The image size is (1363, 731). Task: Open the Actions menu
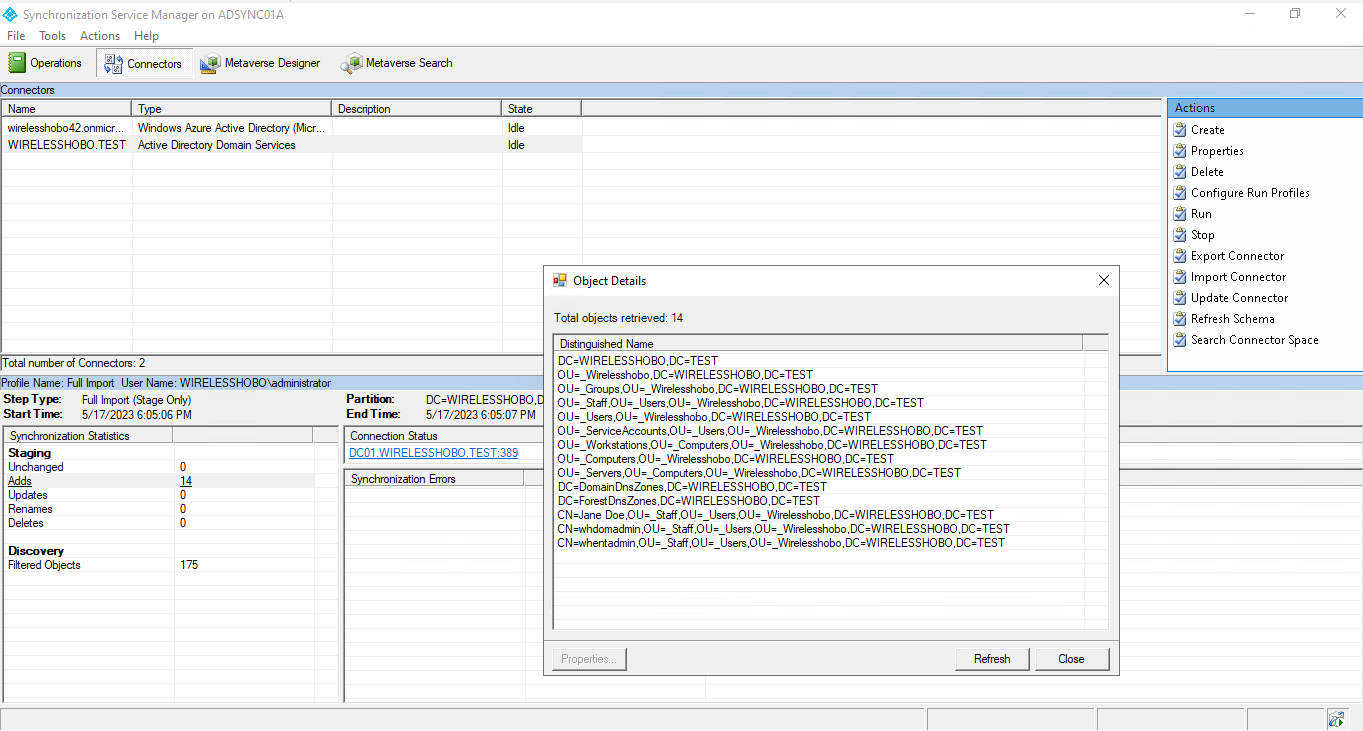click(x=100, y=36)
